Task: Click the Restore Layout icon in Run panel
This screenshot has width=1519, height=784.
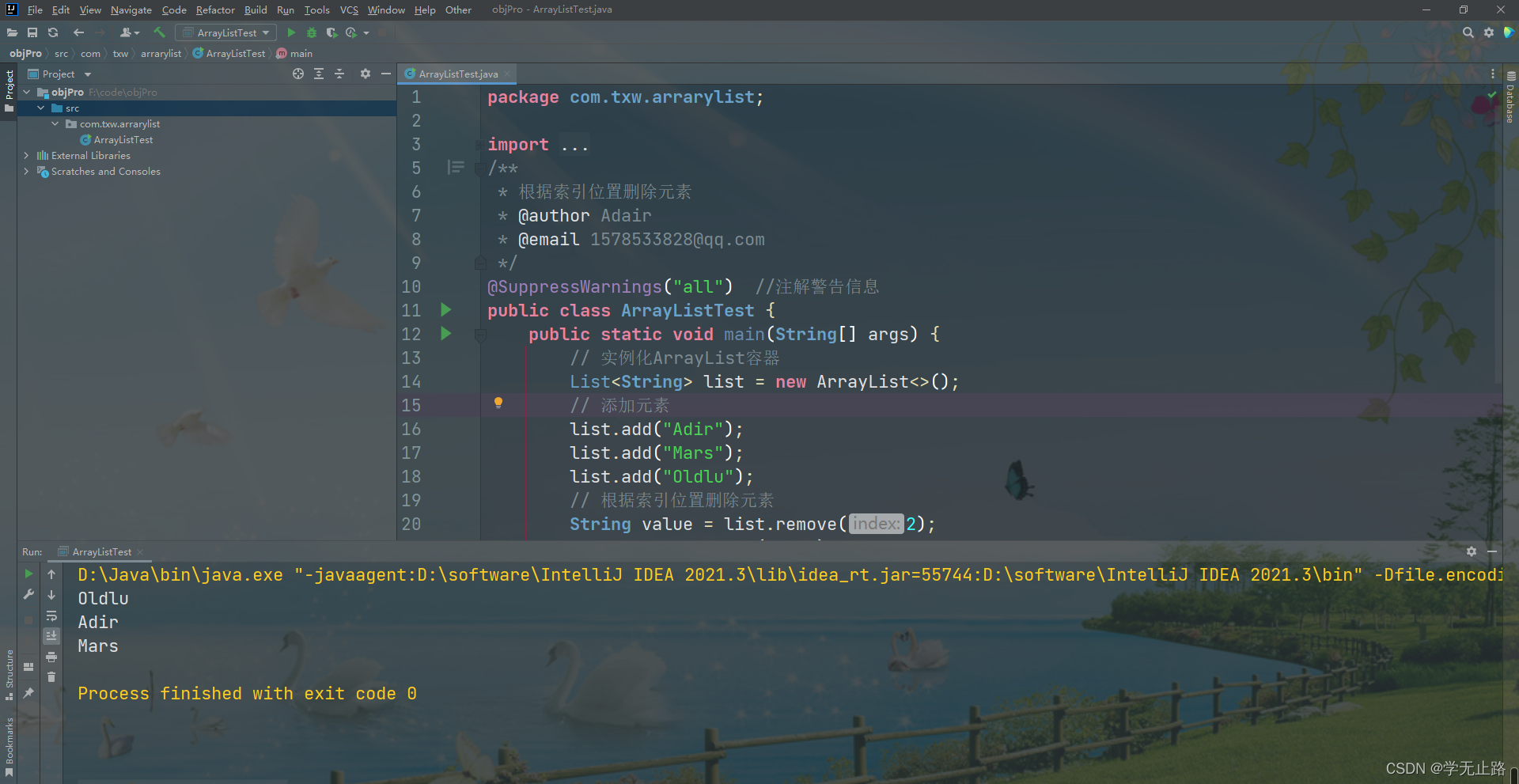Action: click(x=28, y=667)
